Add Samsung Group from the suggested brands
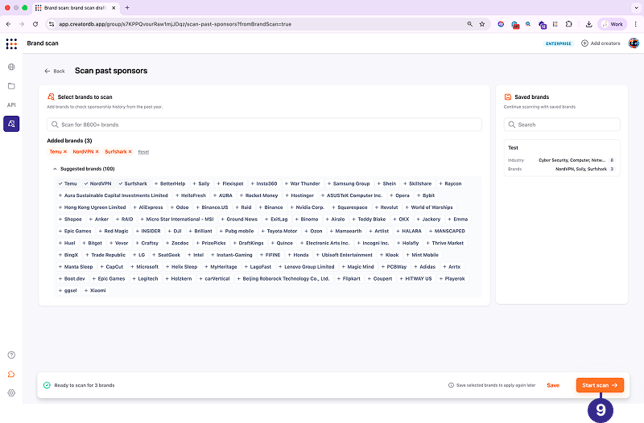 pyautogui.click(x=348, y=183)
